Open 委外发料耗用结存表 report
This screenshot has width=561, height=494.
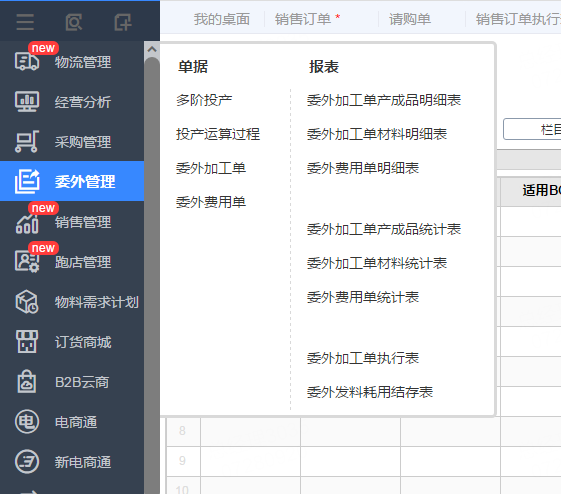click(x=370, y=392)
